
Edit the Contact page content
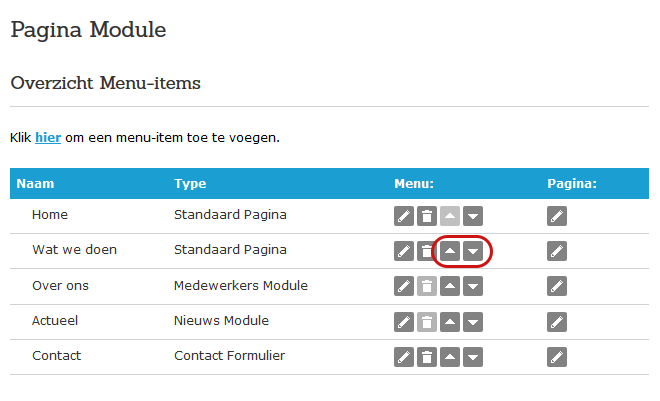pyautogui.click(x=557, y=357)
